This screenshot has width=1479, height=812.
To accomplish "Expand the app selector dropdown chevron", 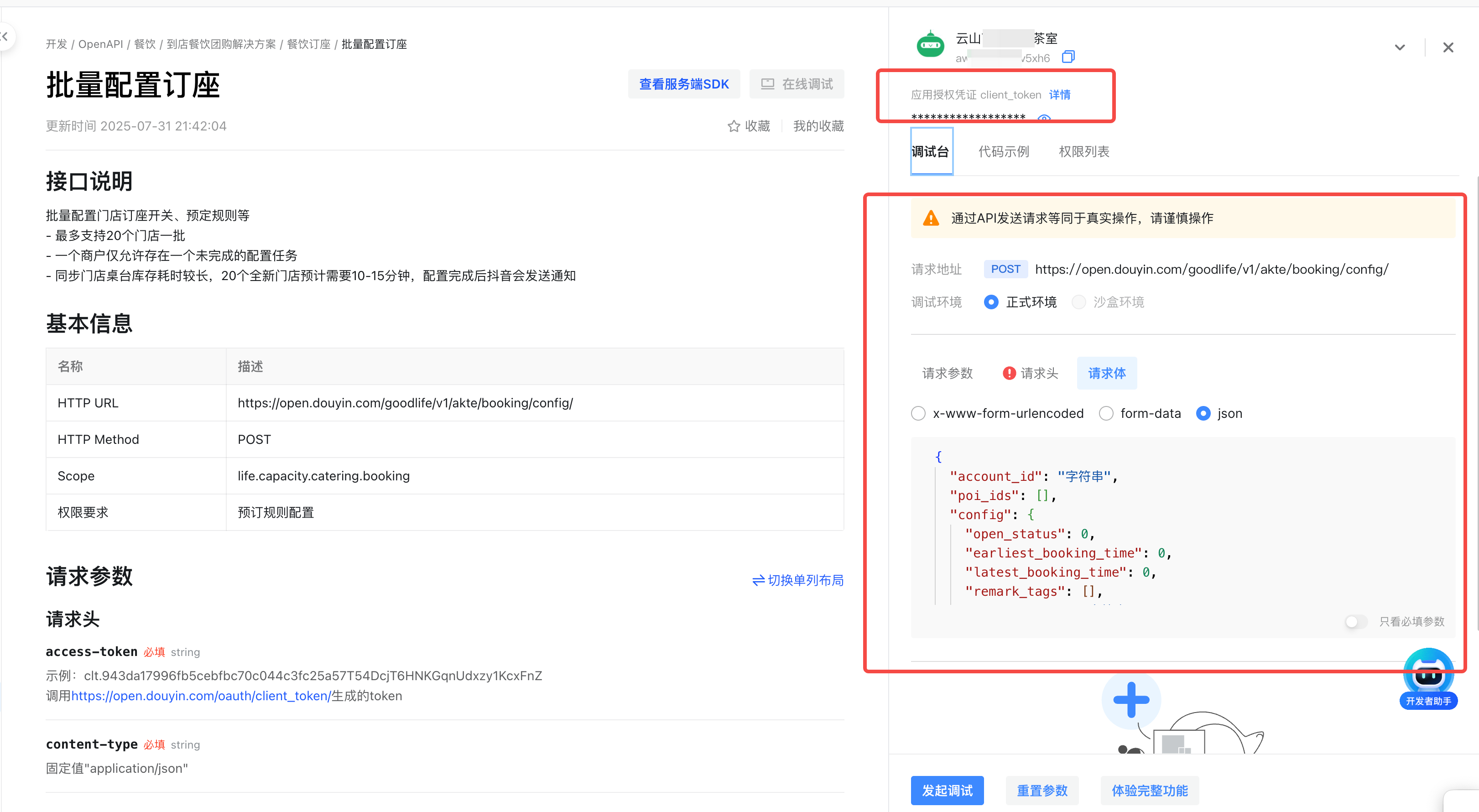I will [x=1400, y=47].
